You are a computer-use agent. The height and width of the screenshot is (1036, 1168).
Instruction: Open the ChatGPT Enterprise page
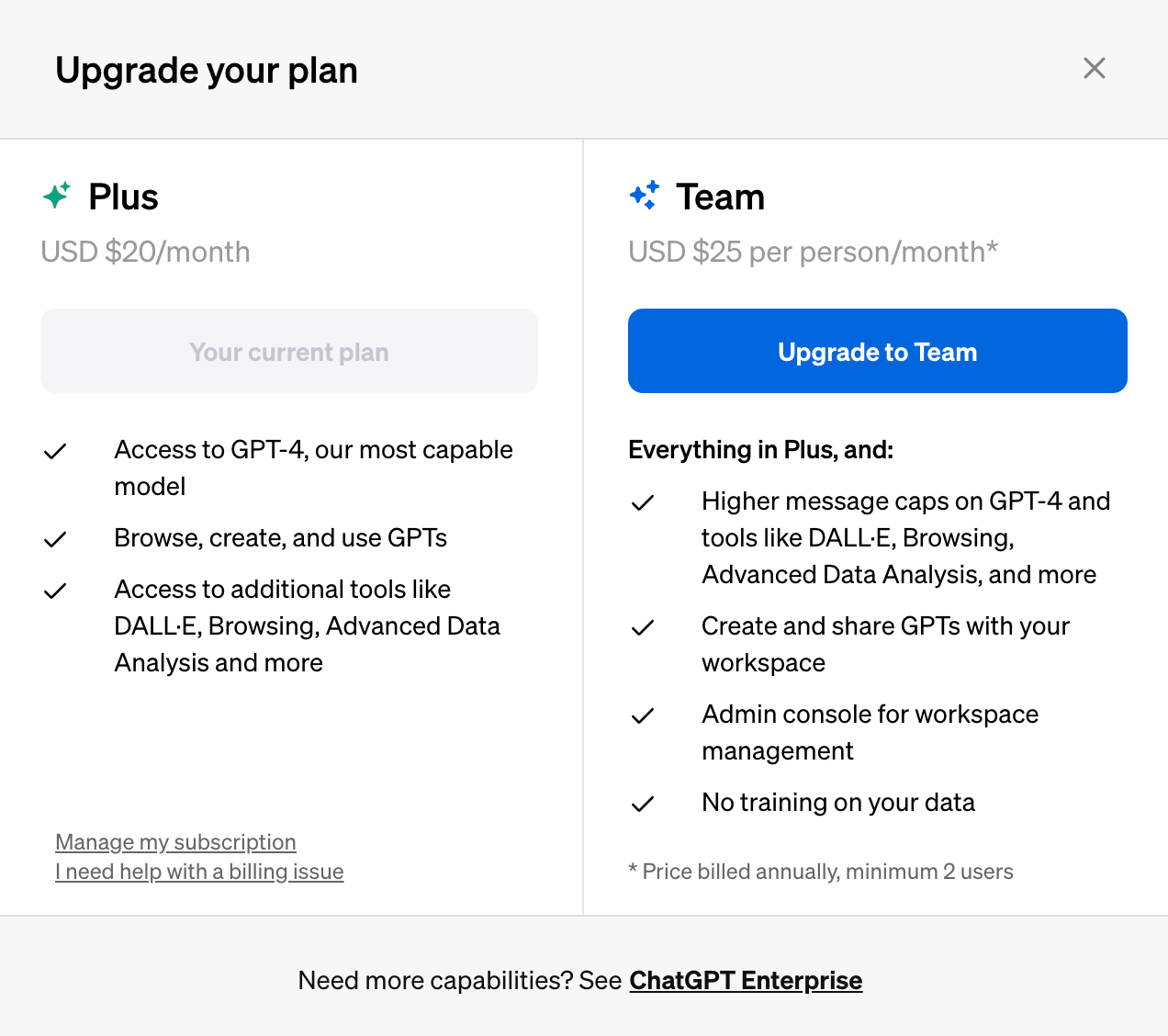[746, 980]
